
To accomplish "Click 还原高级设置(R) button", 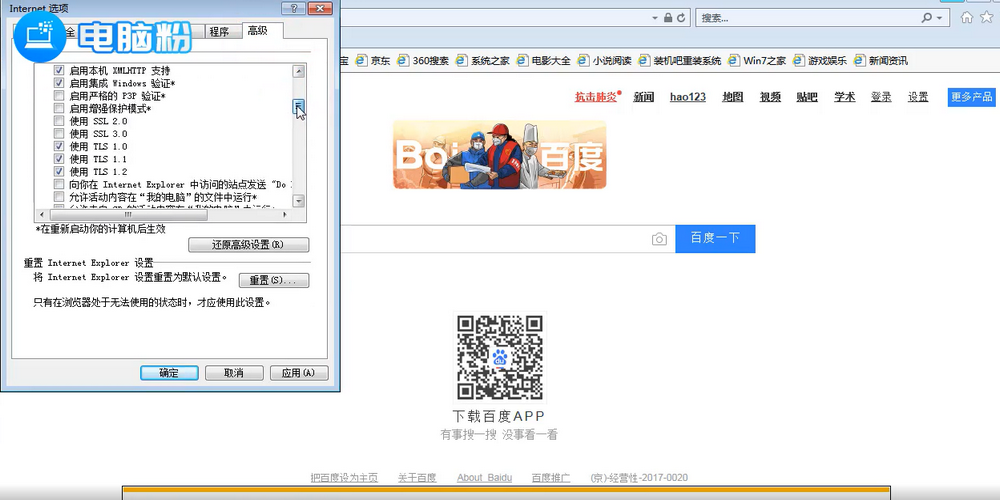I will pos(248,245).
